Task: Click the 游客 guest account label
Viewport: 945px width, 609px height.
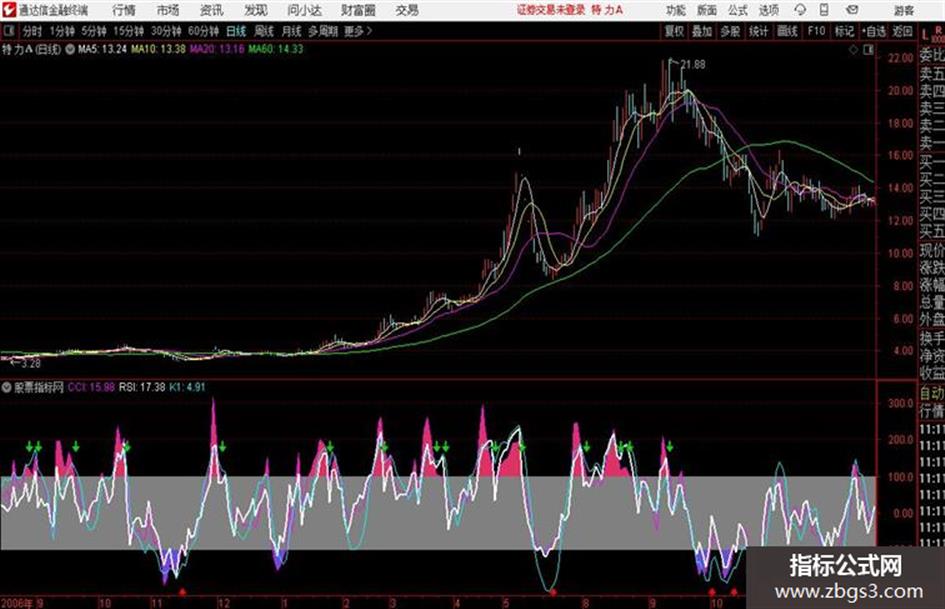Action: point(903,10)
